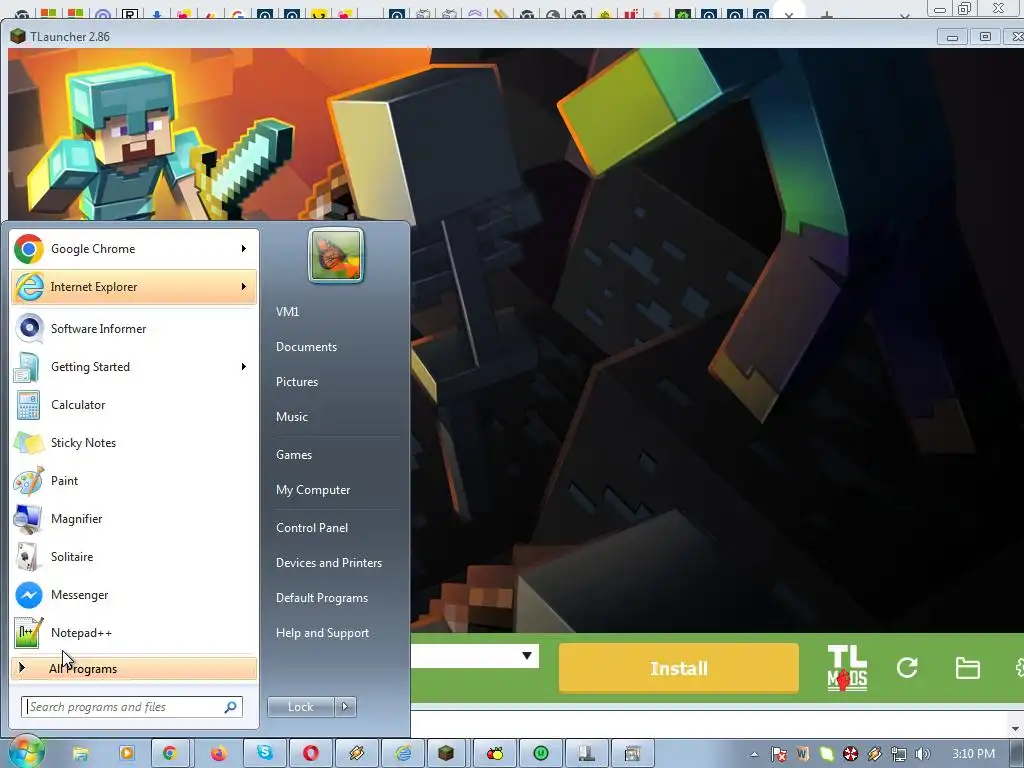Click the Notepad++ icon in Start menu
Screen dimensions: 1024x768
[x=29, y=633]
